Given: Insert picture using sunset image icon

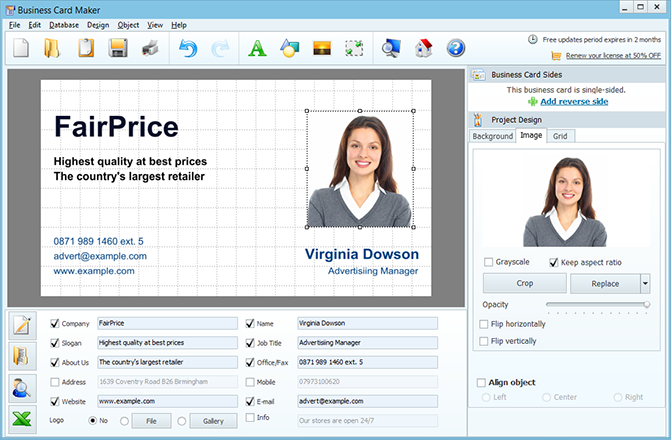Looking at the screenshot, I should click(x=322, y=48).
